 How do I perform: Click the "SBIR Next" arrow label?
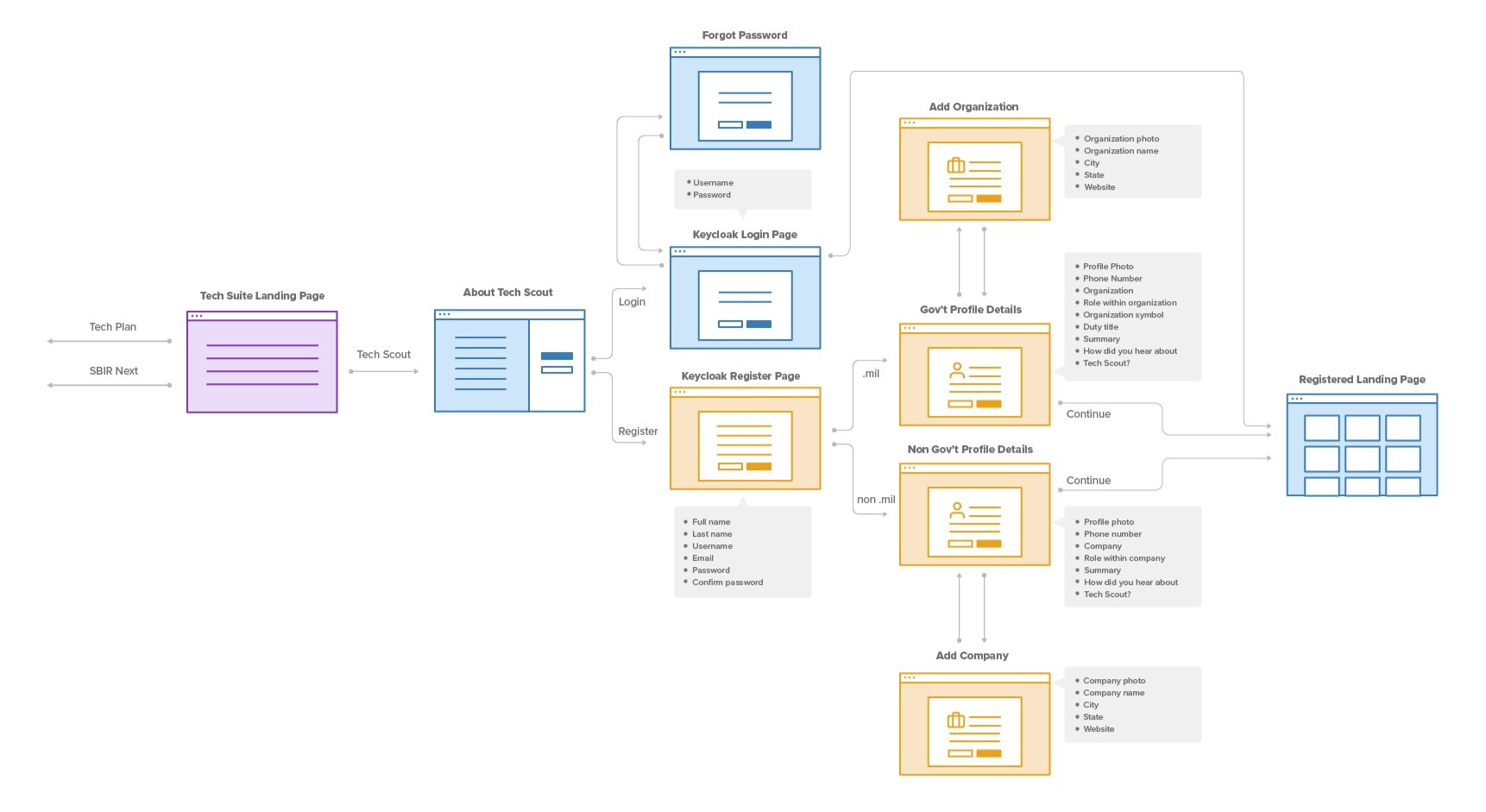point(114,371)
